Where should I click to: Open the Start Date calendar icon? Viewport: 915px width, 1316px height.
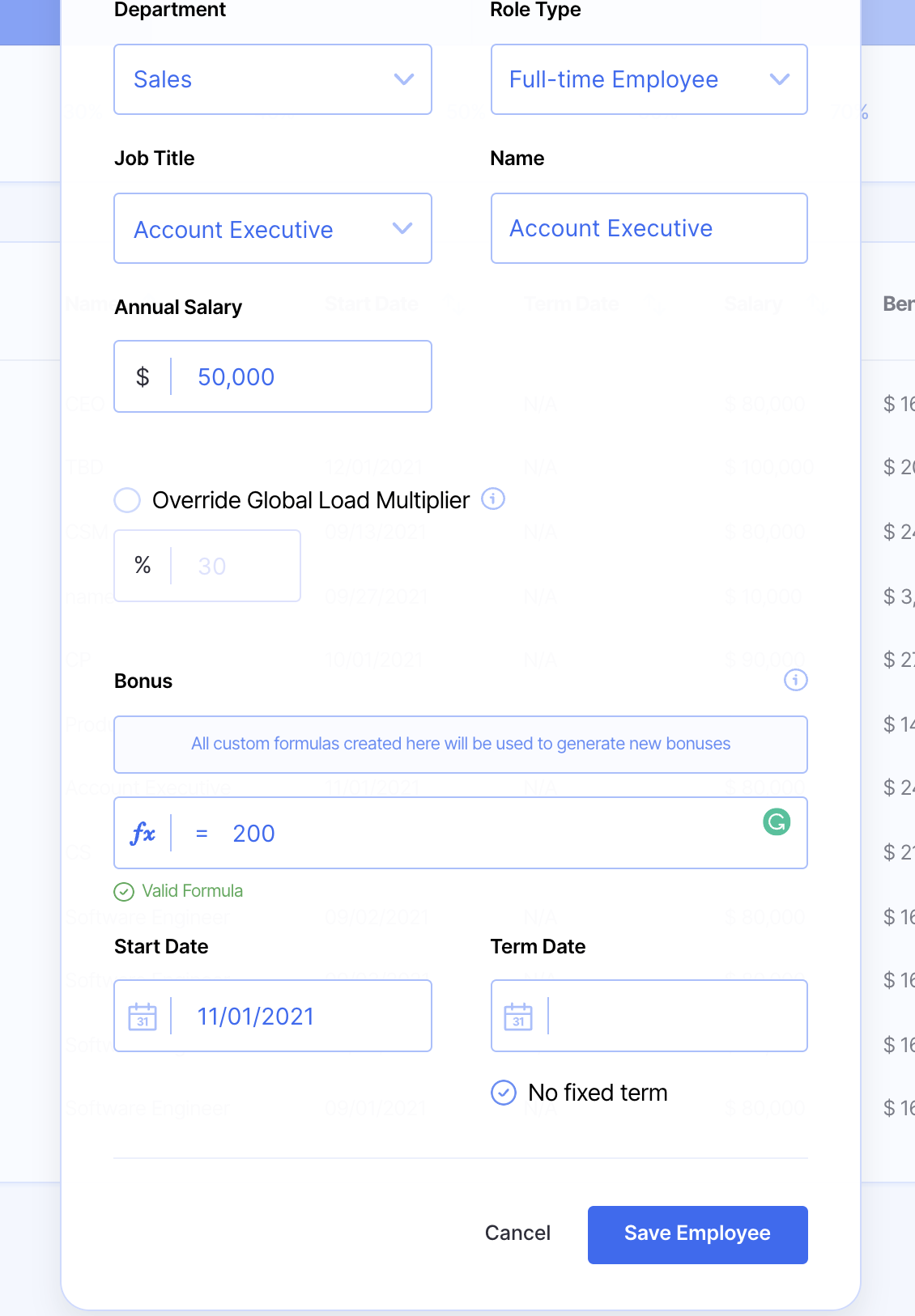[143, 1017]
